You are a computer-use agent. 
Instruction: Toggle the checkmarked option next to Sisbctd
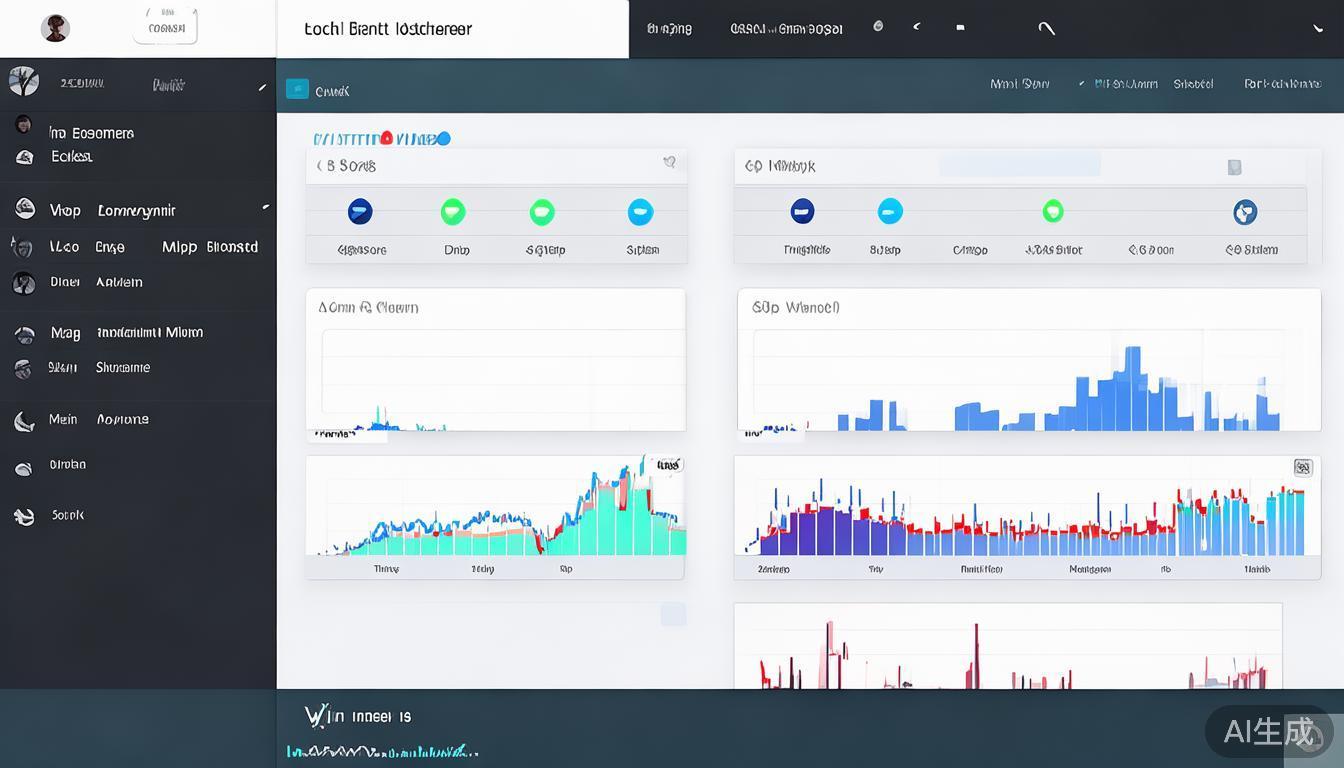[1083, 84]
